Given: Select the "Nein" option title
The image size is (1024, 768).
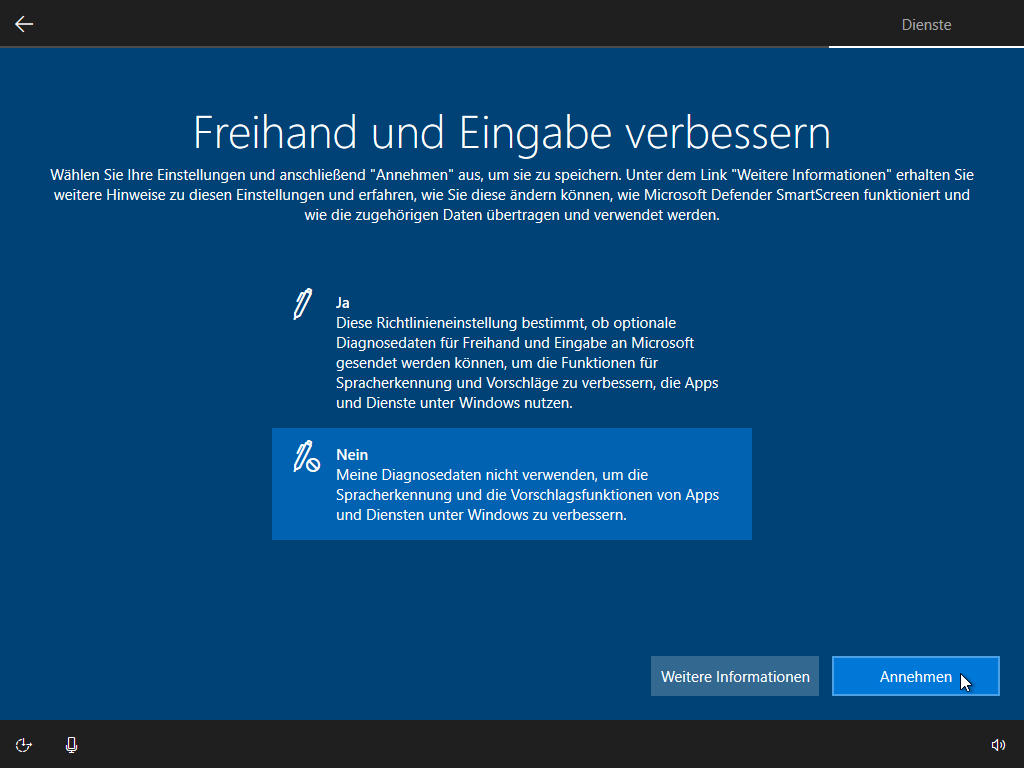Looking at the screenshot, I should pyautogui.click(x=352, y=455).
